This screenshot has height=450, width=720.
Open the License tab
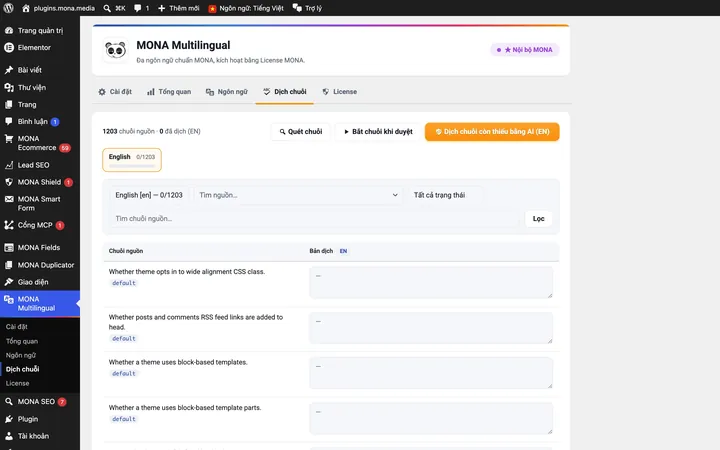tap(339, 92)
